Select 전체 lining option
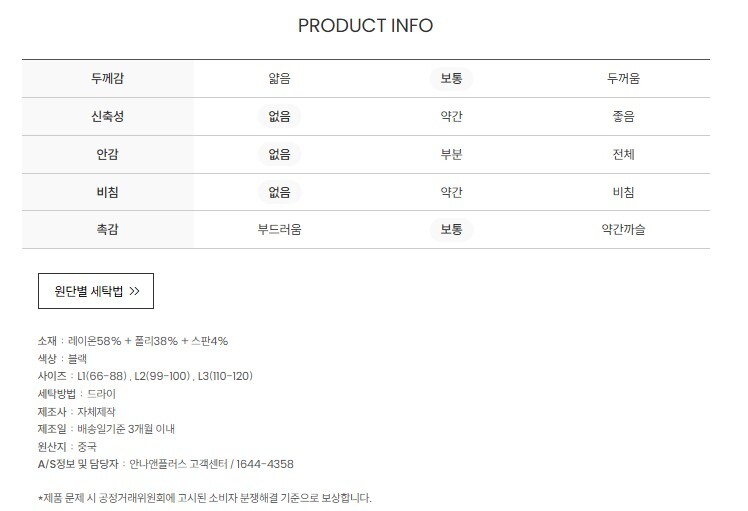 point(623,154)
